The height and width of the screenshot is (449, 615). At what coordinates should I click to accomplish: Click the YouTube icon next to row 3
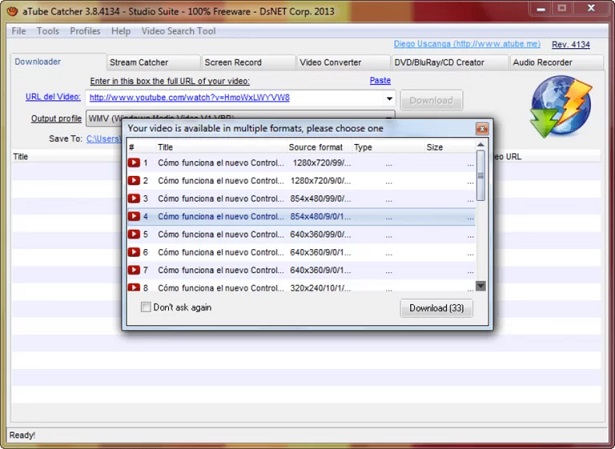[134, 198]
